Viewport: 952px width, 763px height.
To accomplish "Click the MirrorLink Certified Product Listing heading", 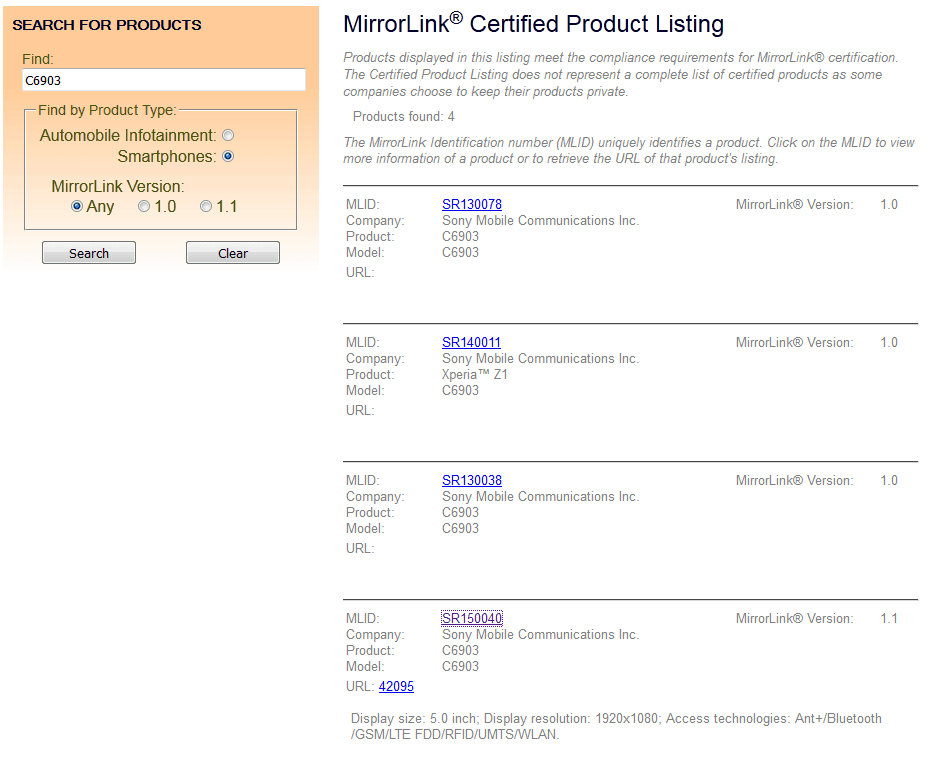I will click(x=534, y=24).
